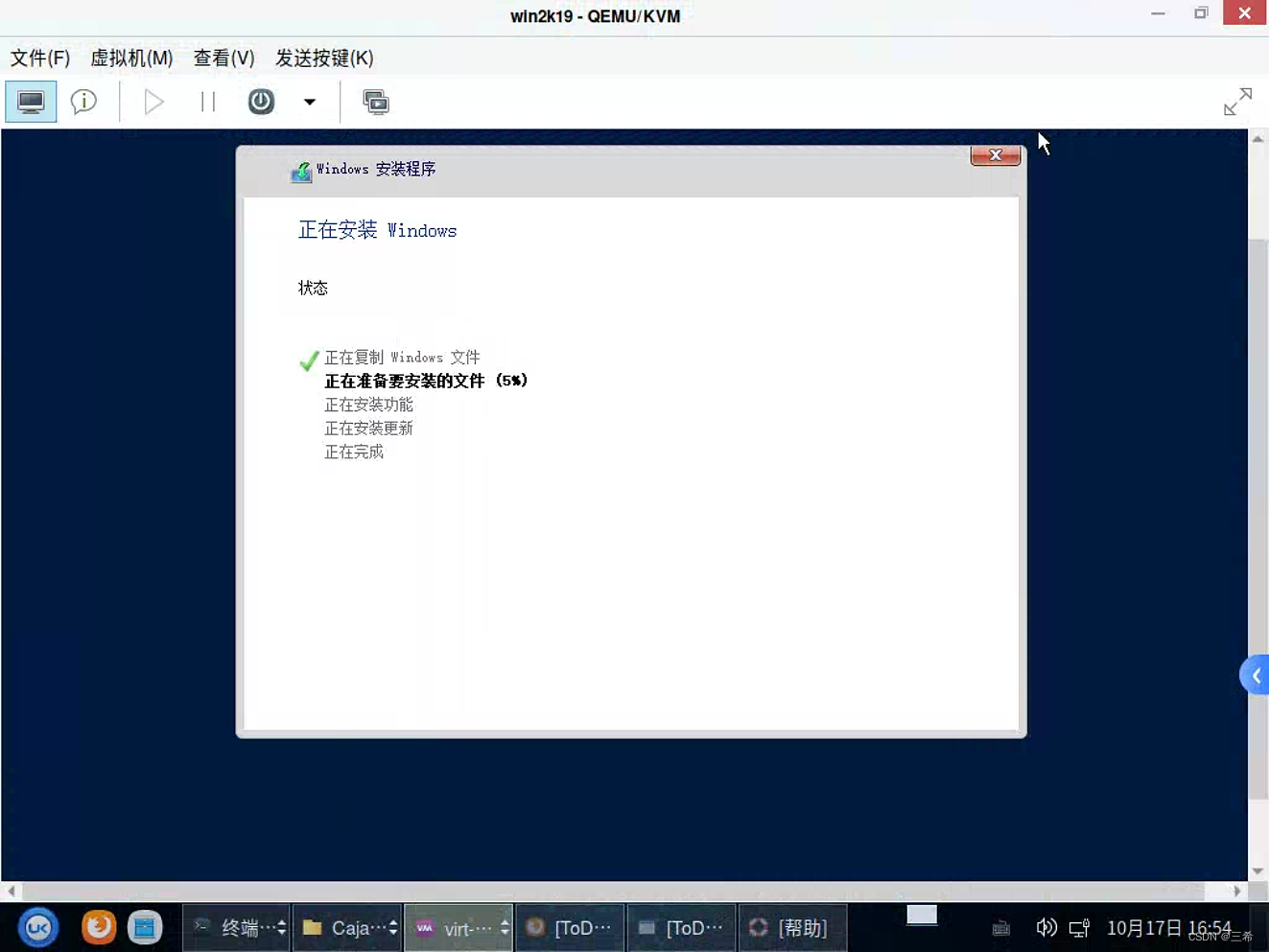
Task: Open the 虚拟机(M) menu
Action: pos(131,58)
